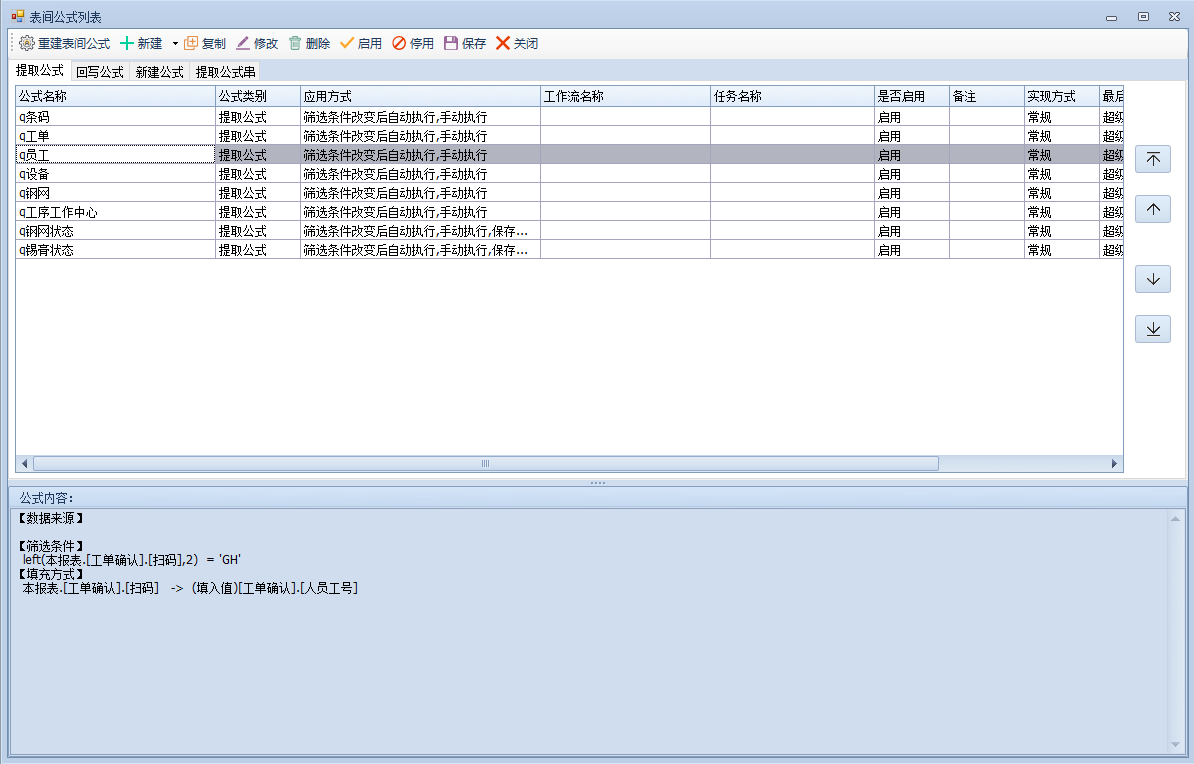Switch to the 新建公式 tab
This screenshot has width=1194, height=764.
pos(159,72)
